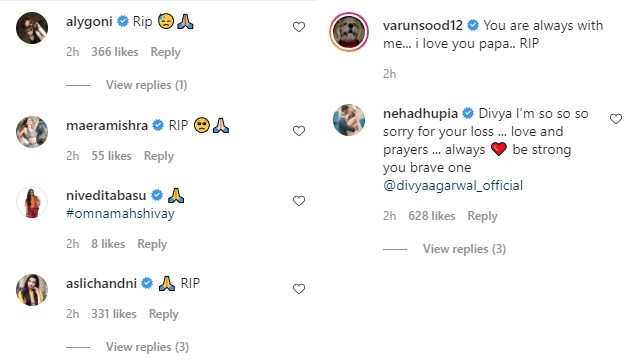Open alygoni's profile picture
This screenshot has height=364, width=636.
coord(32,28)
